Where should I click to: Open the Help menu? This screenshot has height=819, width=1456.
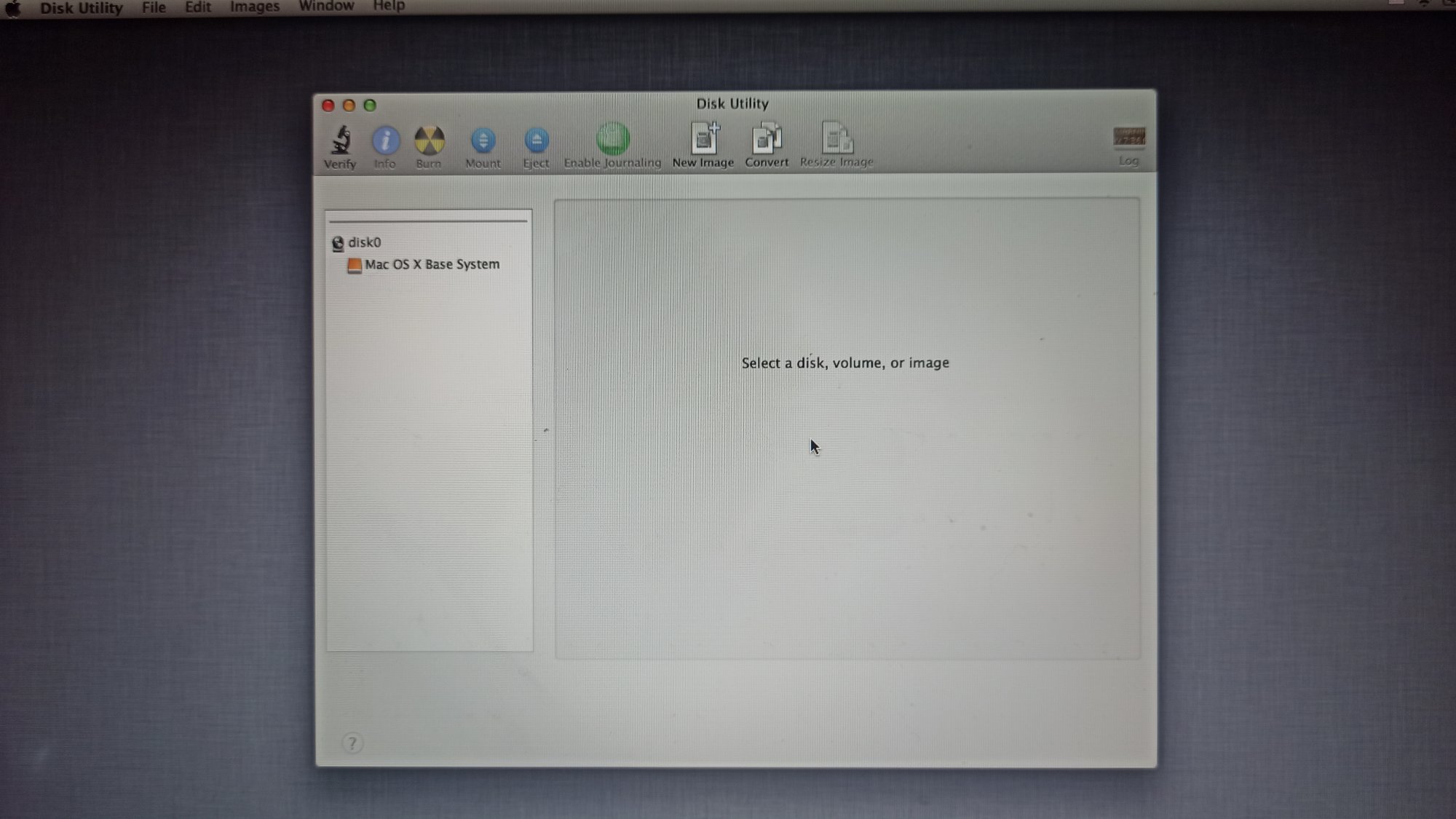pos(389,6)
